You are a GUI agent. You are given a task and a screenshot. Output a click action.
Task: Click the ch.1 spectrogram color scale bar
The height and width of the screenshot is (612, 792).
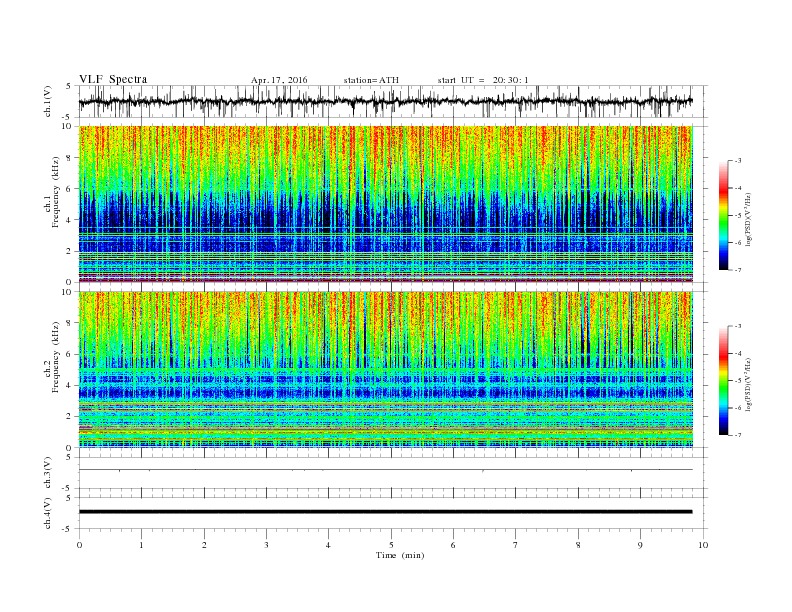pyautogui.click(x=724, y=215)
